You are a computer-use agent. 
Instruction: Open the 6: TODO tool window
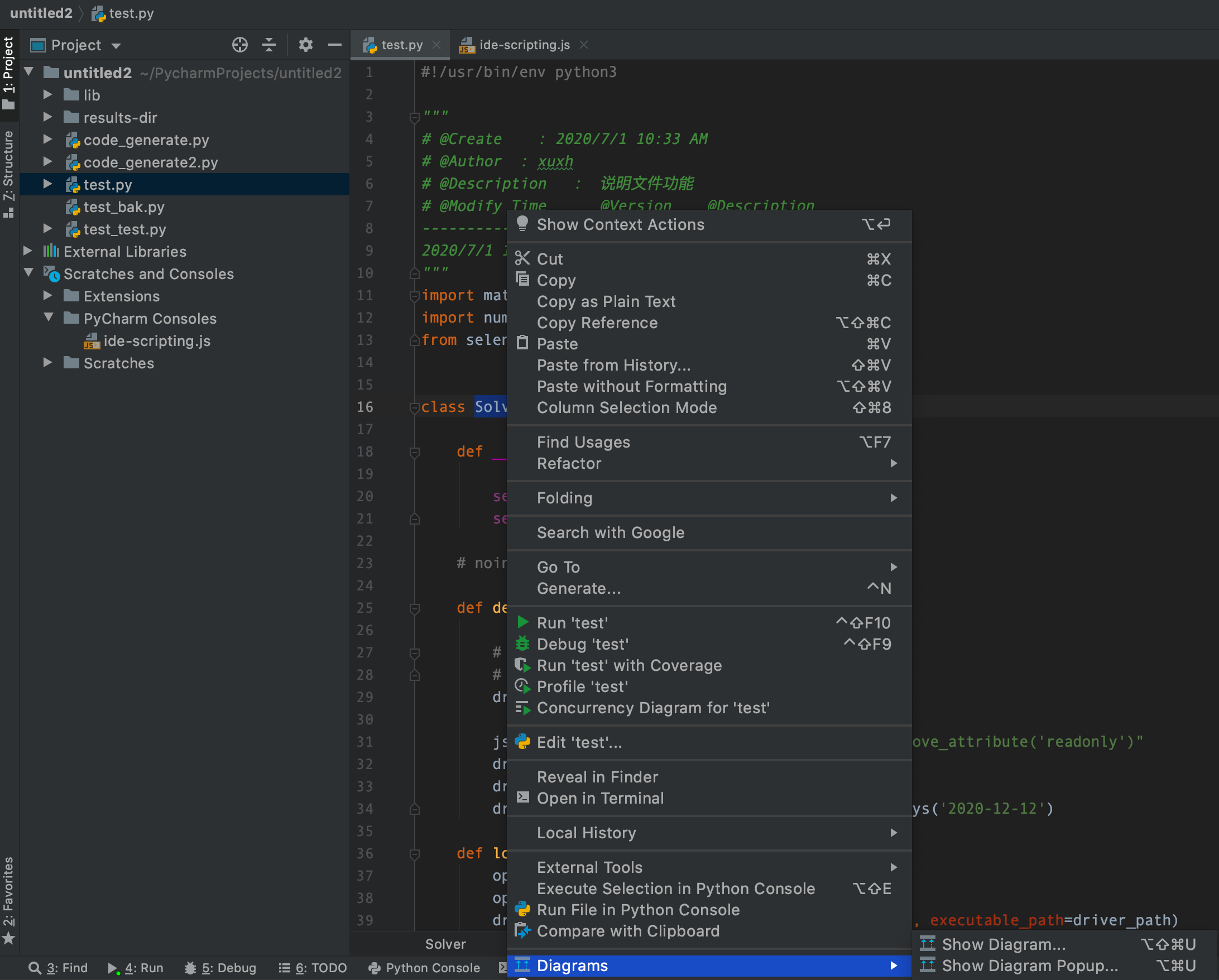[x=313, y=968]
